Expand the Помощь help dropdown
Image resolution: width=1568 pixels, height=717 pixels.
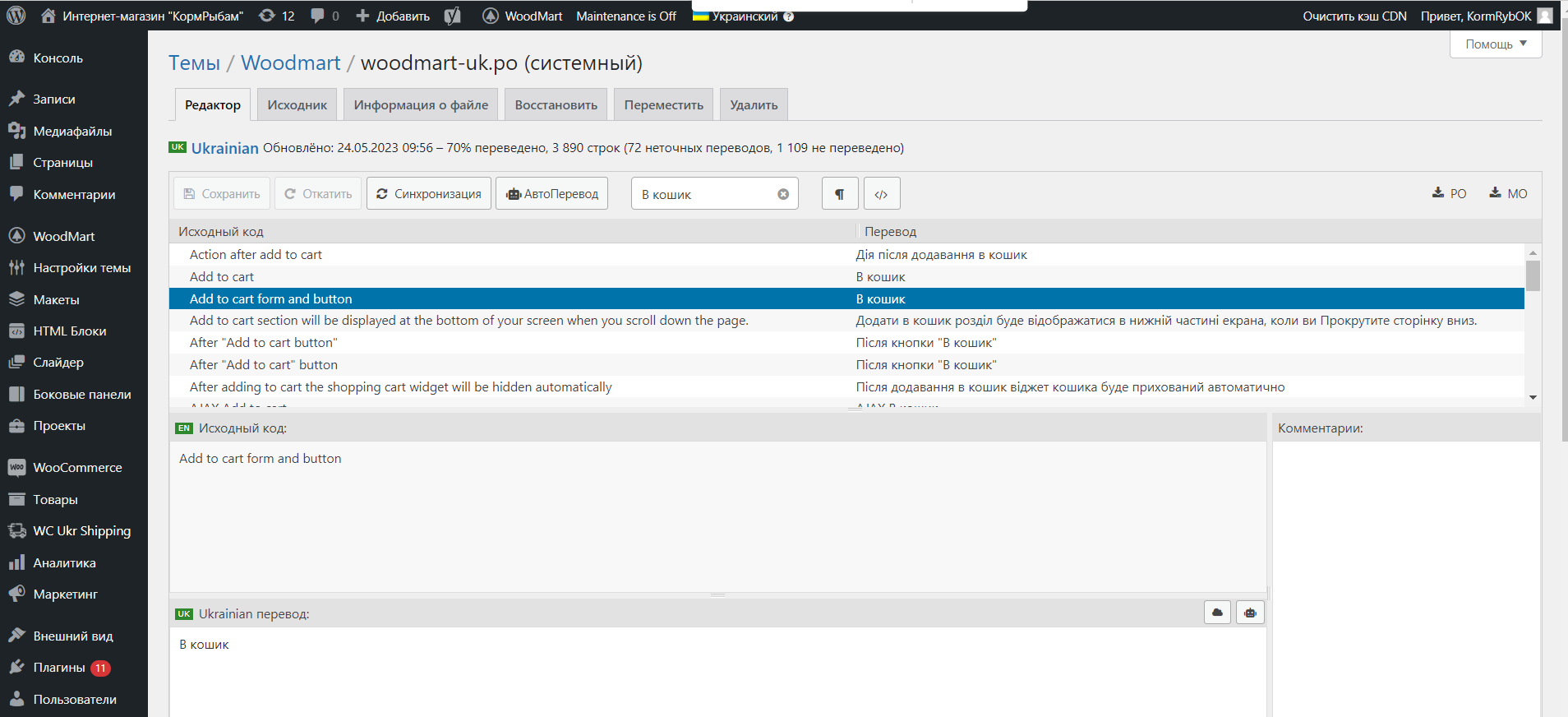1496,44
